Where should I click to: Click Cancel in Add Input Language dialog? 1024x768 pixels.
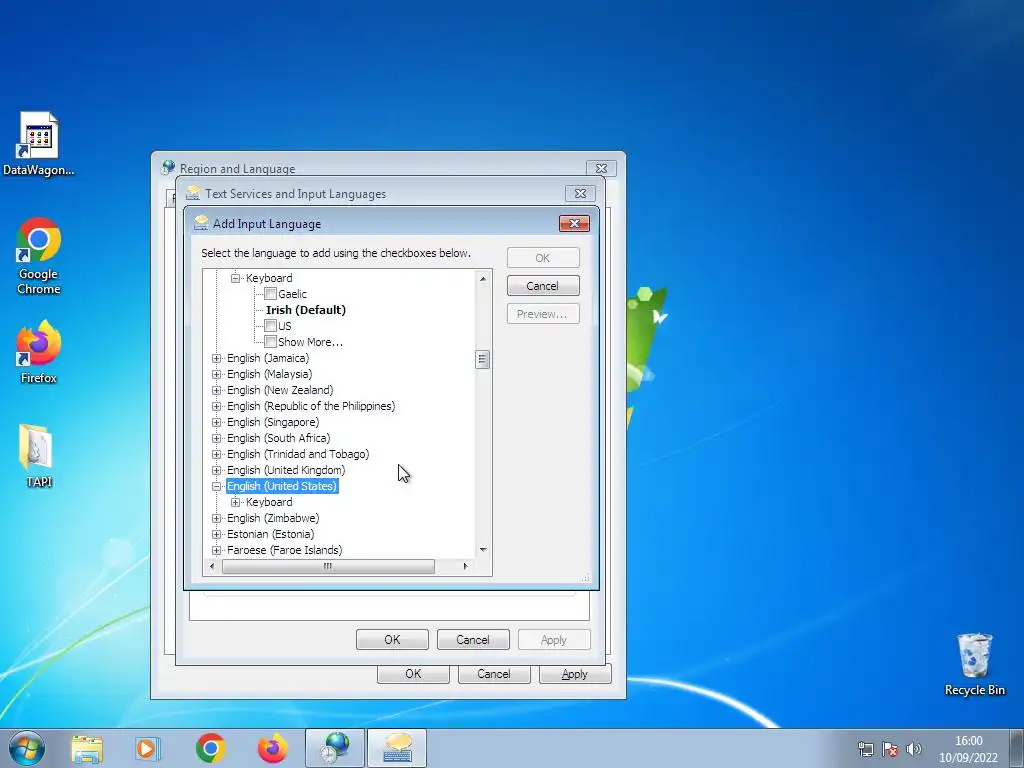tap(543, 286)
